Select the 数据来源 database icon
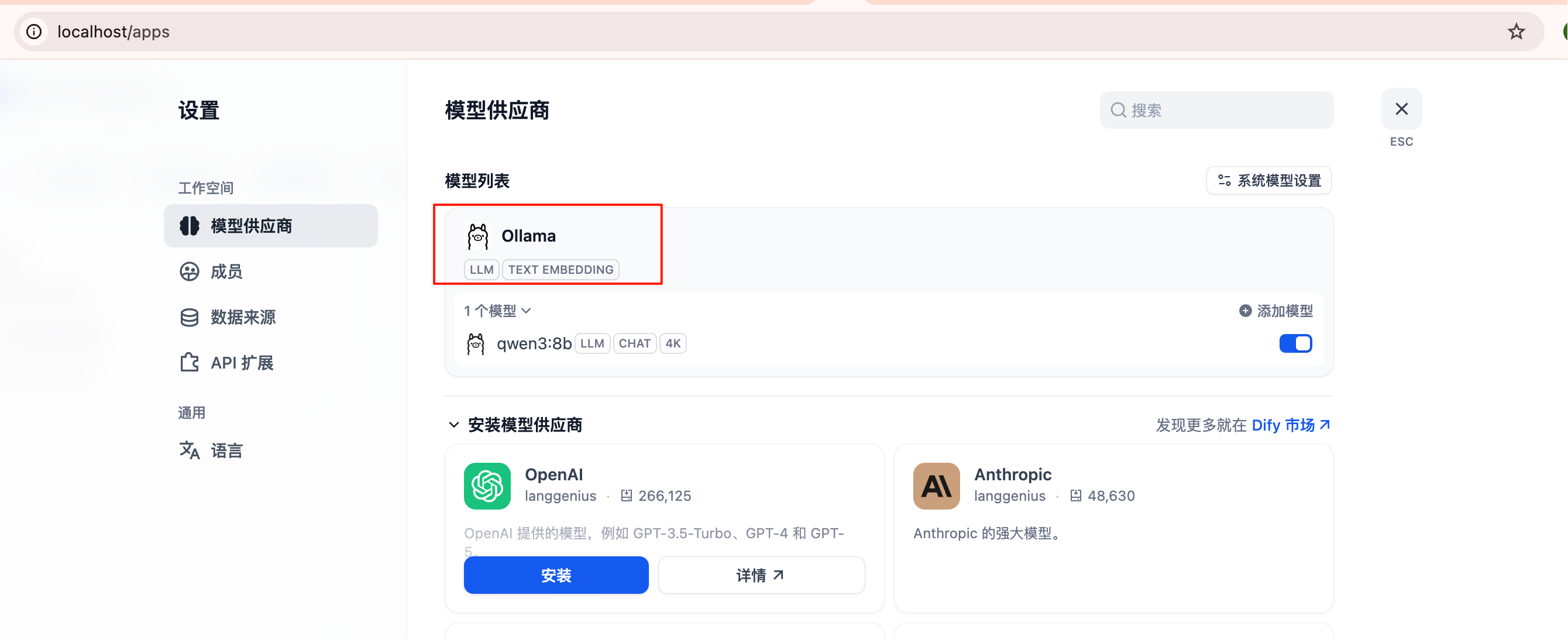Screen dimensions: 1568x640 [x=190, y=317]
